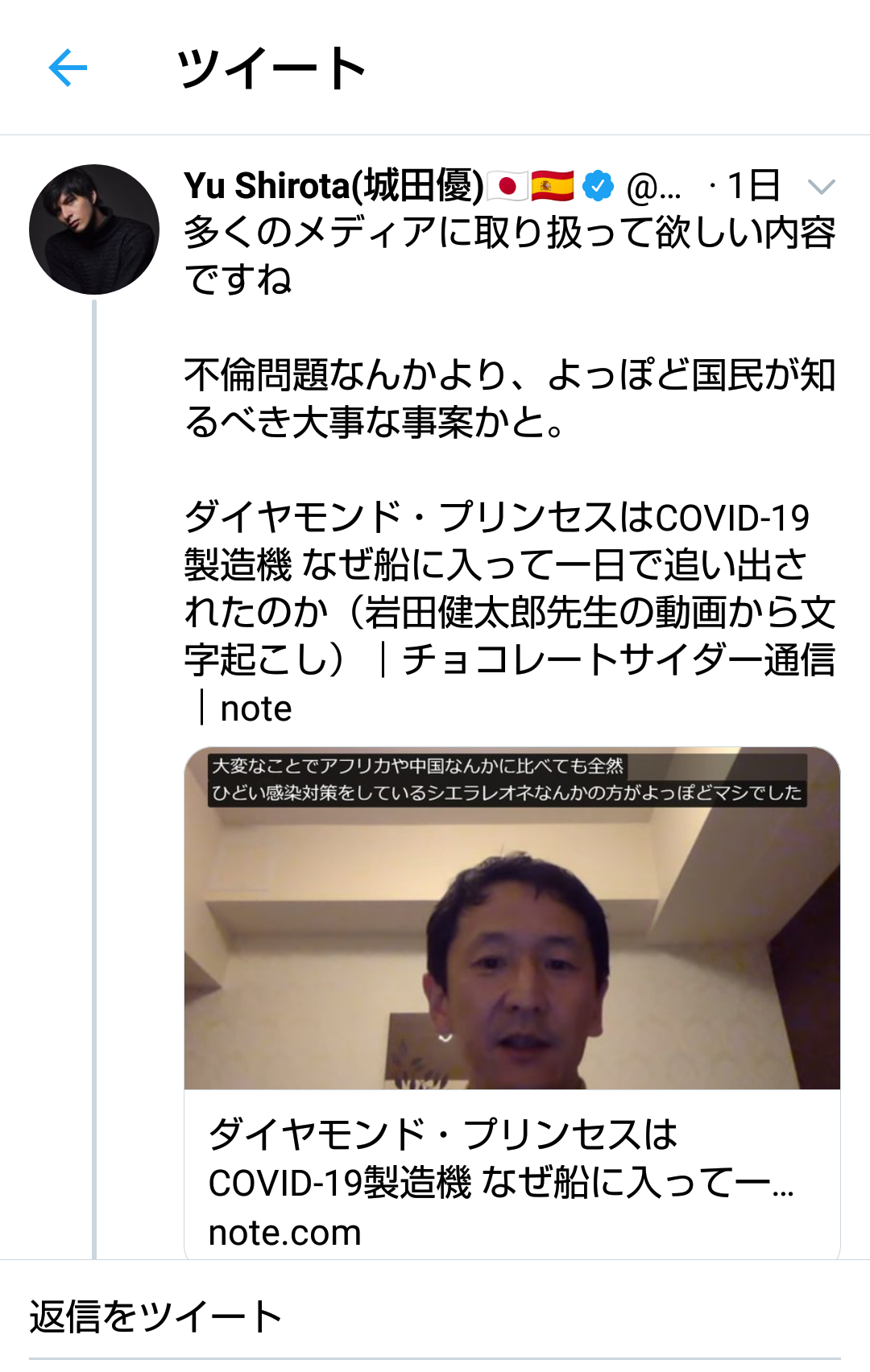Click the truncated @ username handle
The height and width of the screenshot is (1372, 870).
tap(653, 188)
